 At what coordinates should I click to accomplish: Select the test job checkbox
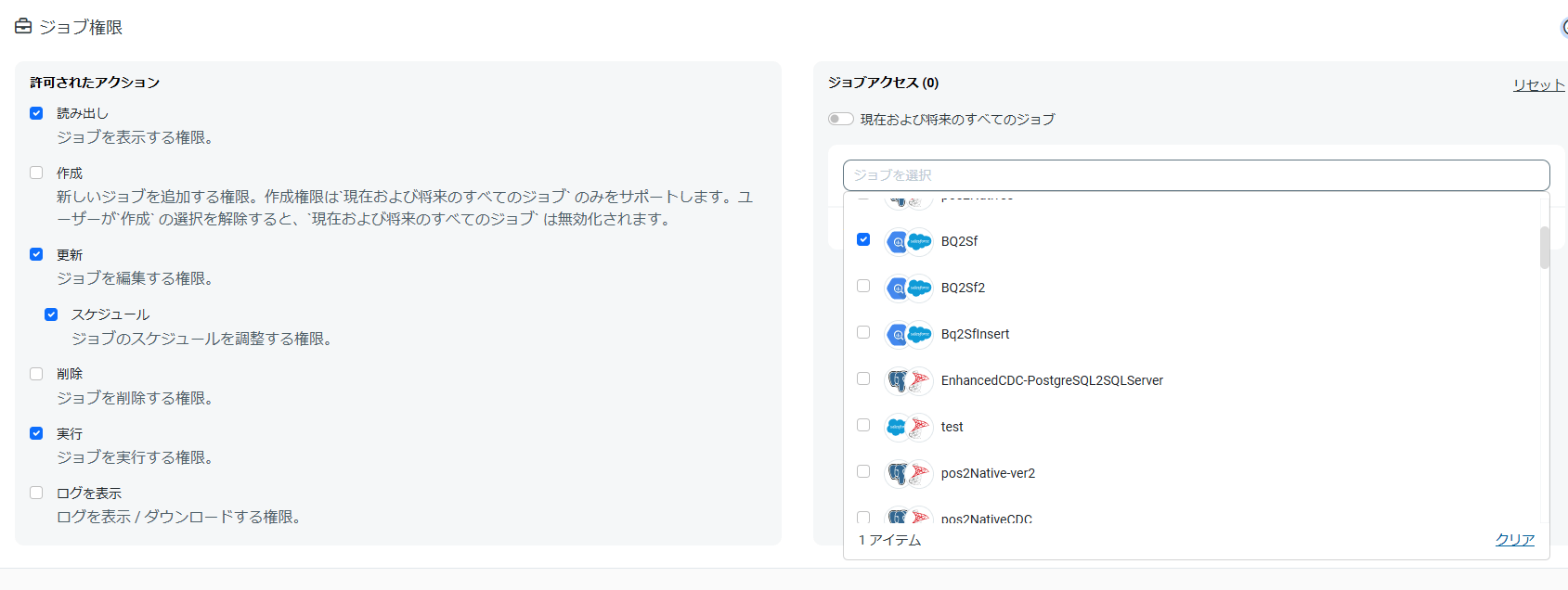click(x=863, y=425)
